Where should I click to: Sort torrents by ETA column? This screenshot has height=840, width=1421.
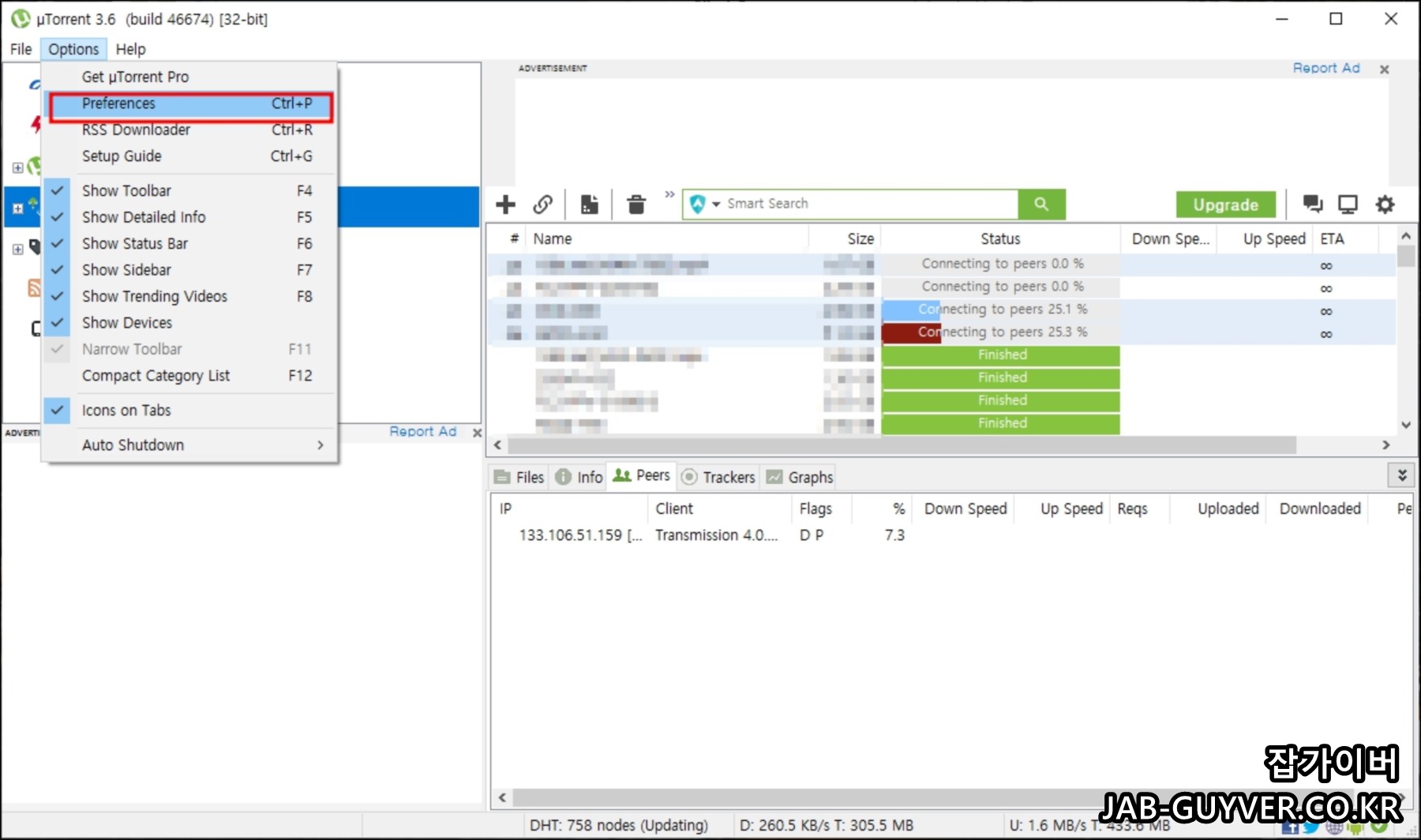(1346, 238)
